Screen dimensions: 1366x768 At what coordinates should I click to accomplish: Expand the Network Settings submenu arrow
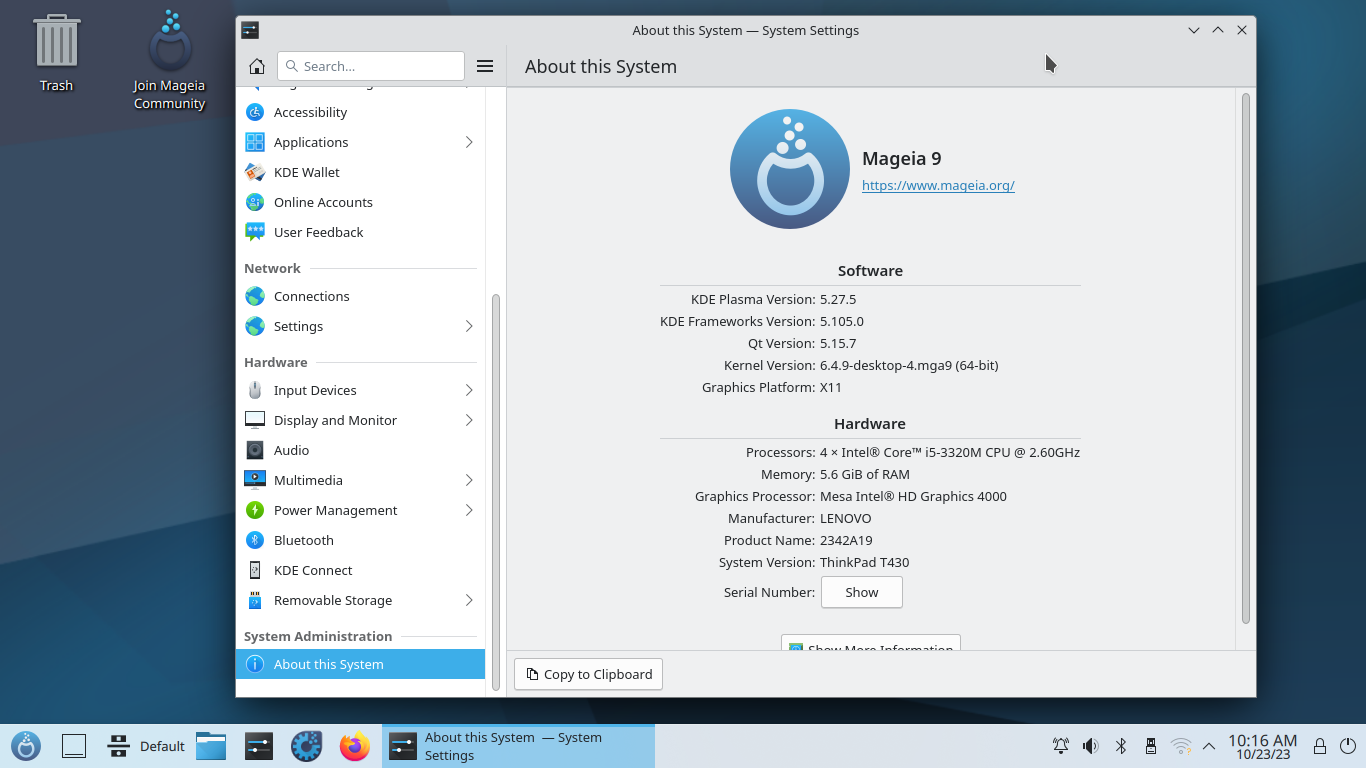[x=469, y=326]
